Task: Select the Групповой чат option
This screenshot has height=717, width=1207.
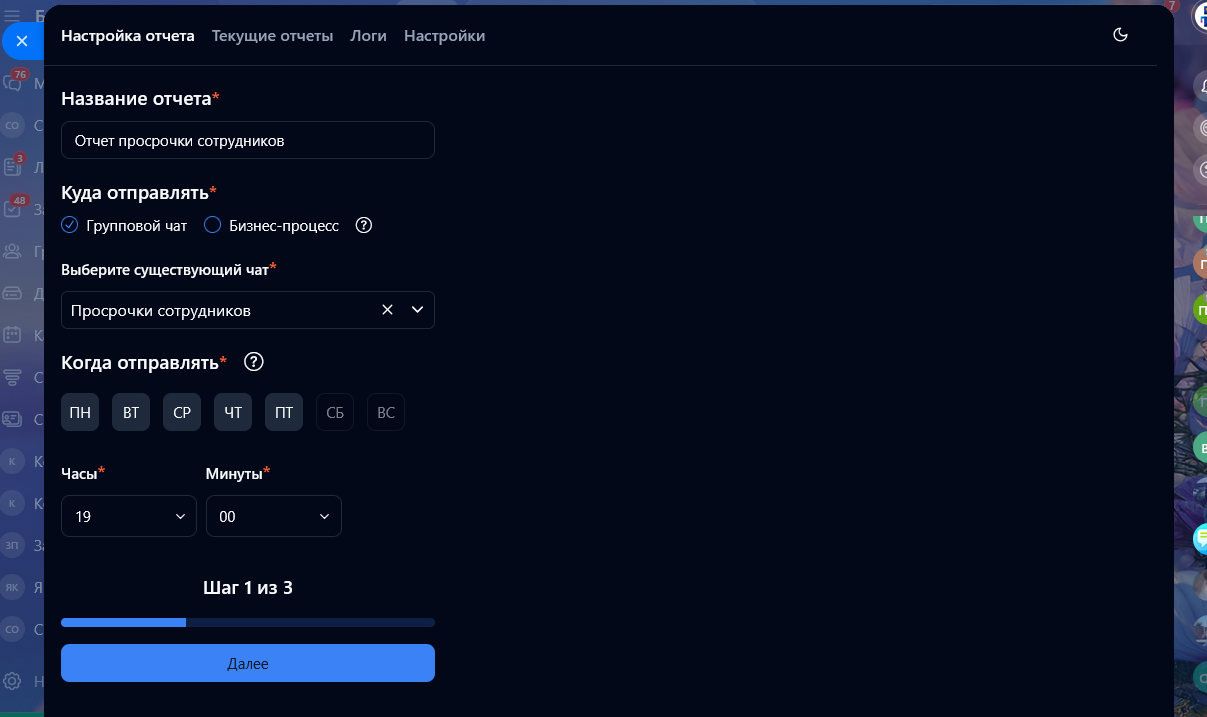Action: point(70,225)
